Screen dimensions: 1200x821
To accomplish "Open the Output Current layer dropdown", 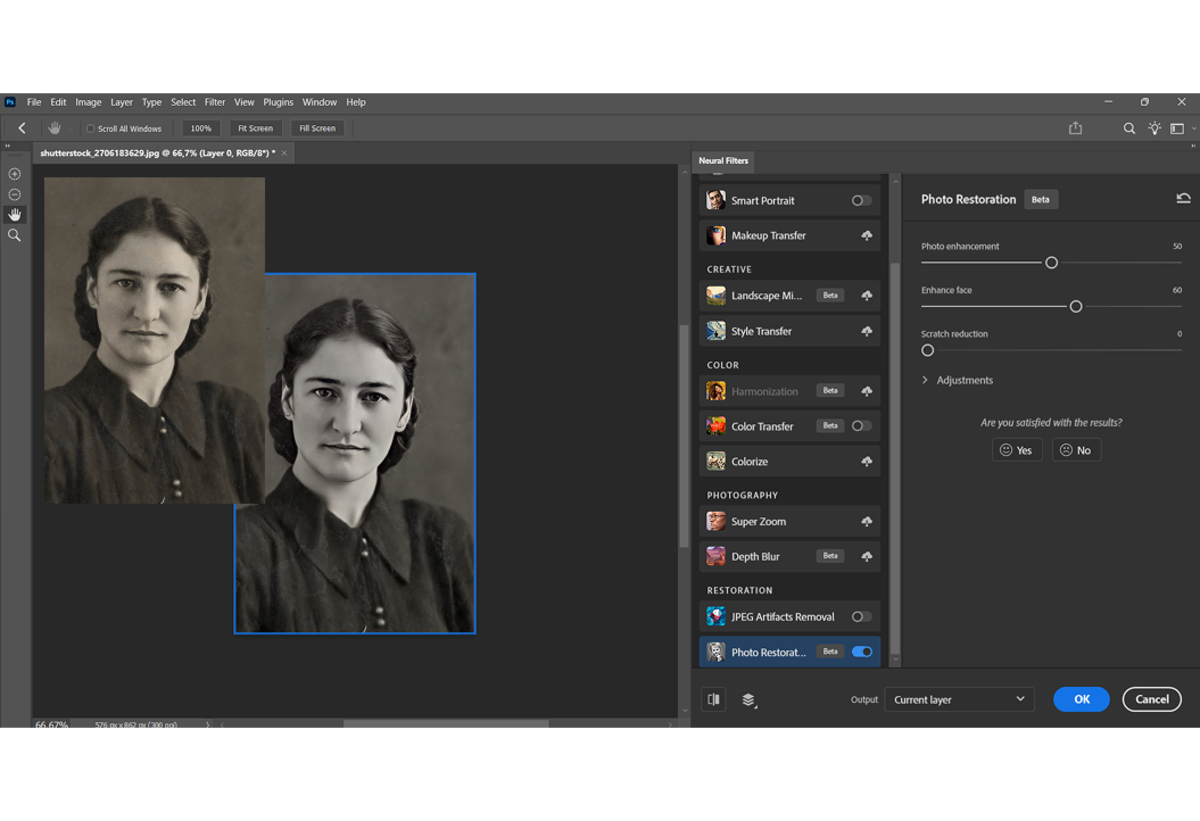I will 959,699.
